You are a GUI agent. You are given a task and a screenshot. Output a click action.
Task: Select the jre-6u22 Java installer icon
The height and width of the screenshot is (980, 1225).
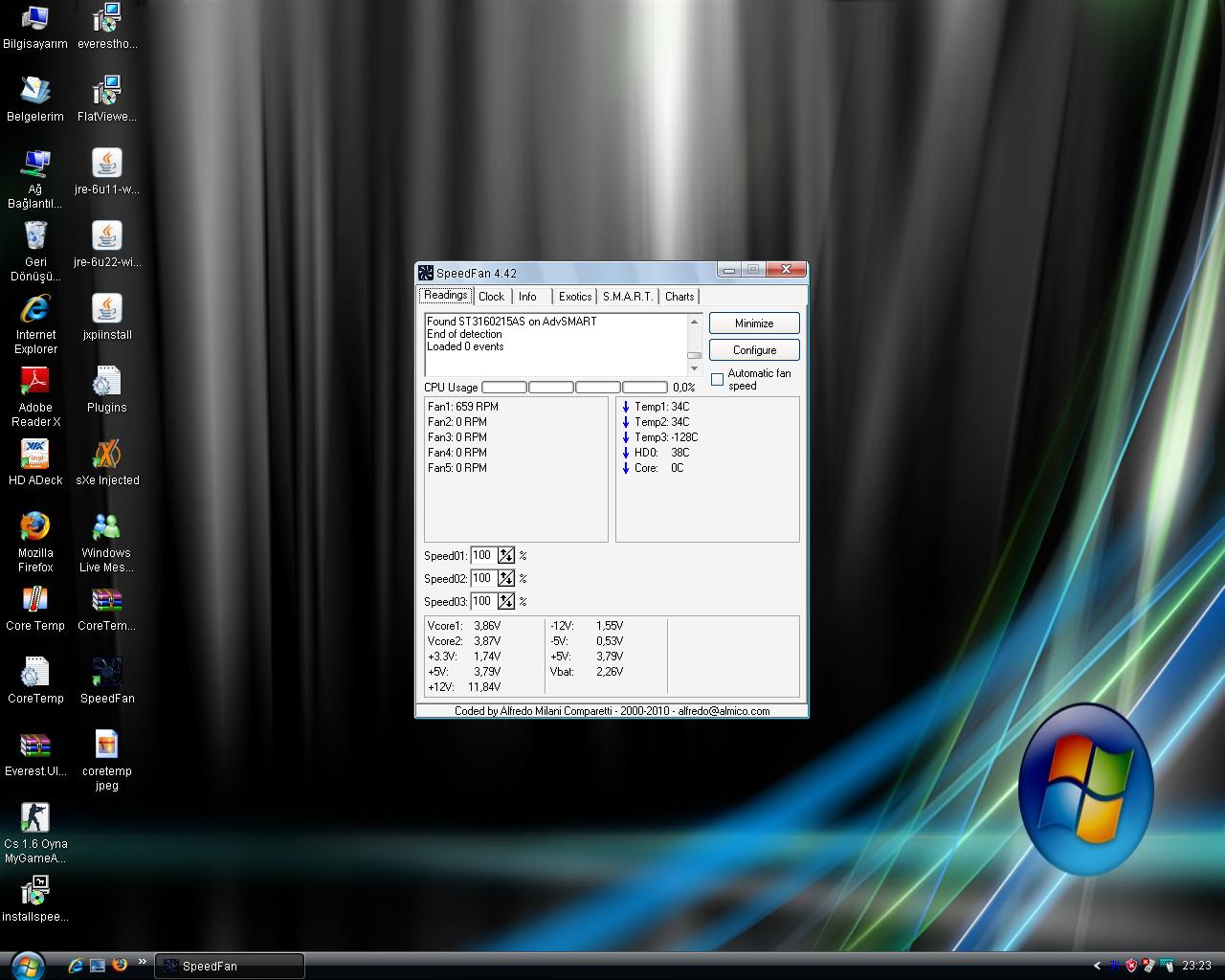107,245
